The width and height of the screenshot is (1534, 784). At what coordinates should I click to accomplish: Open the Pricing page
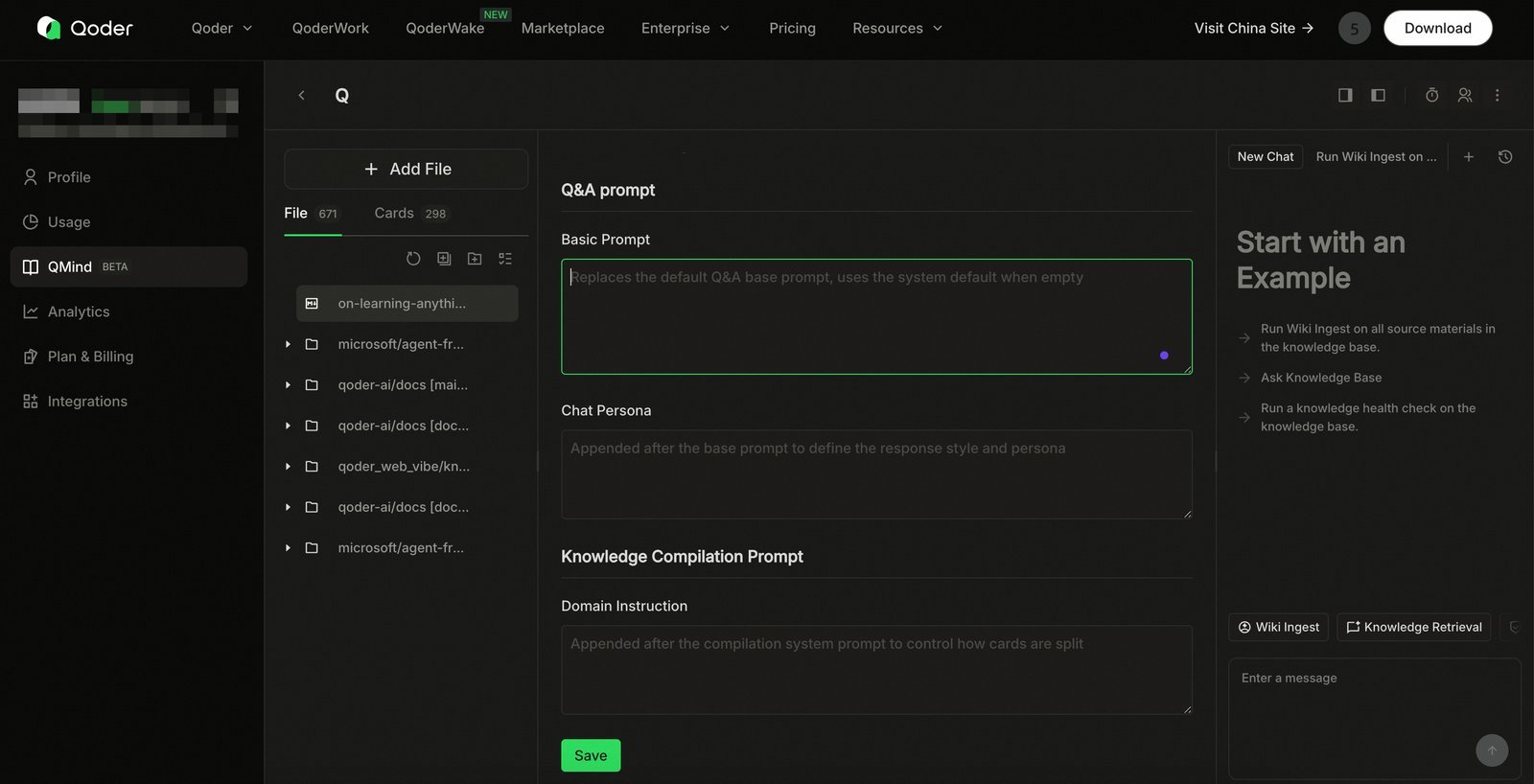[792, 28]
